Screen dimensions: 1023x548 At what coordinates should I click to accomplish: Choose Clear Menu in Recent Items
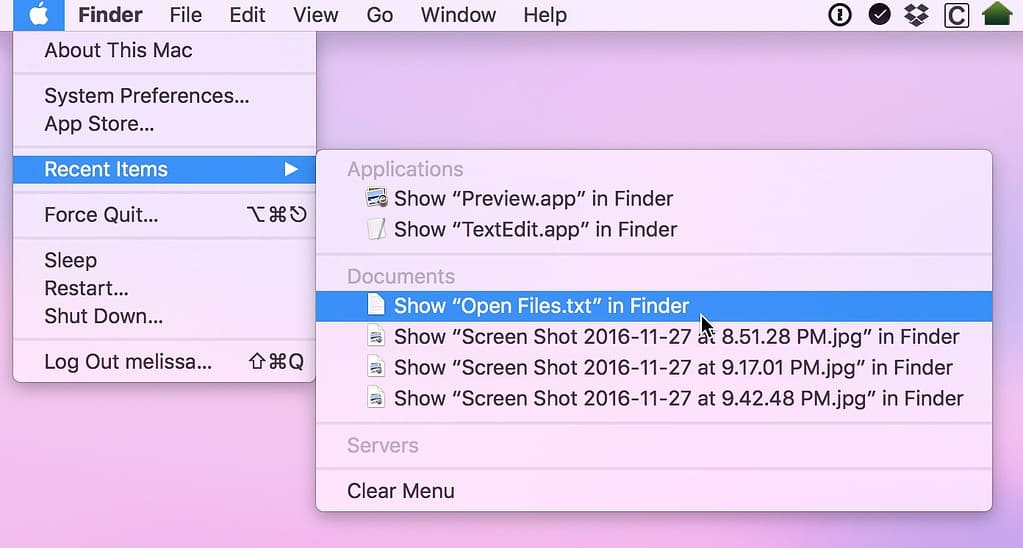[401, 491]
